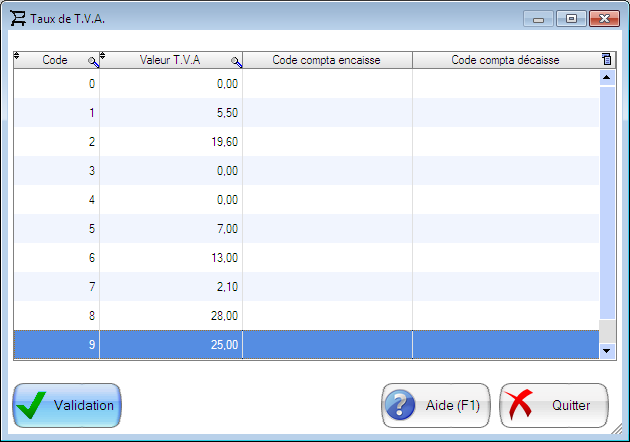Select the row with T.V.A value 5,50
Screen dimensions: 630x442
point(170,113)
